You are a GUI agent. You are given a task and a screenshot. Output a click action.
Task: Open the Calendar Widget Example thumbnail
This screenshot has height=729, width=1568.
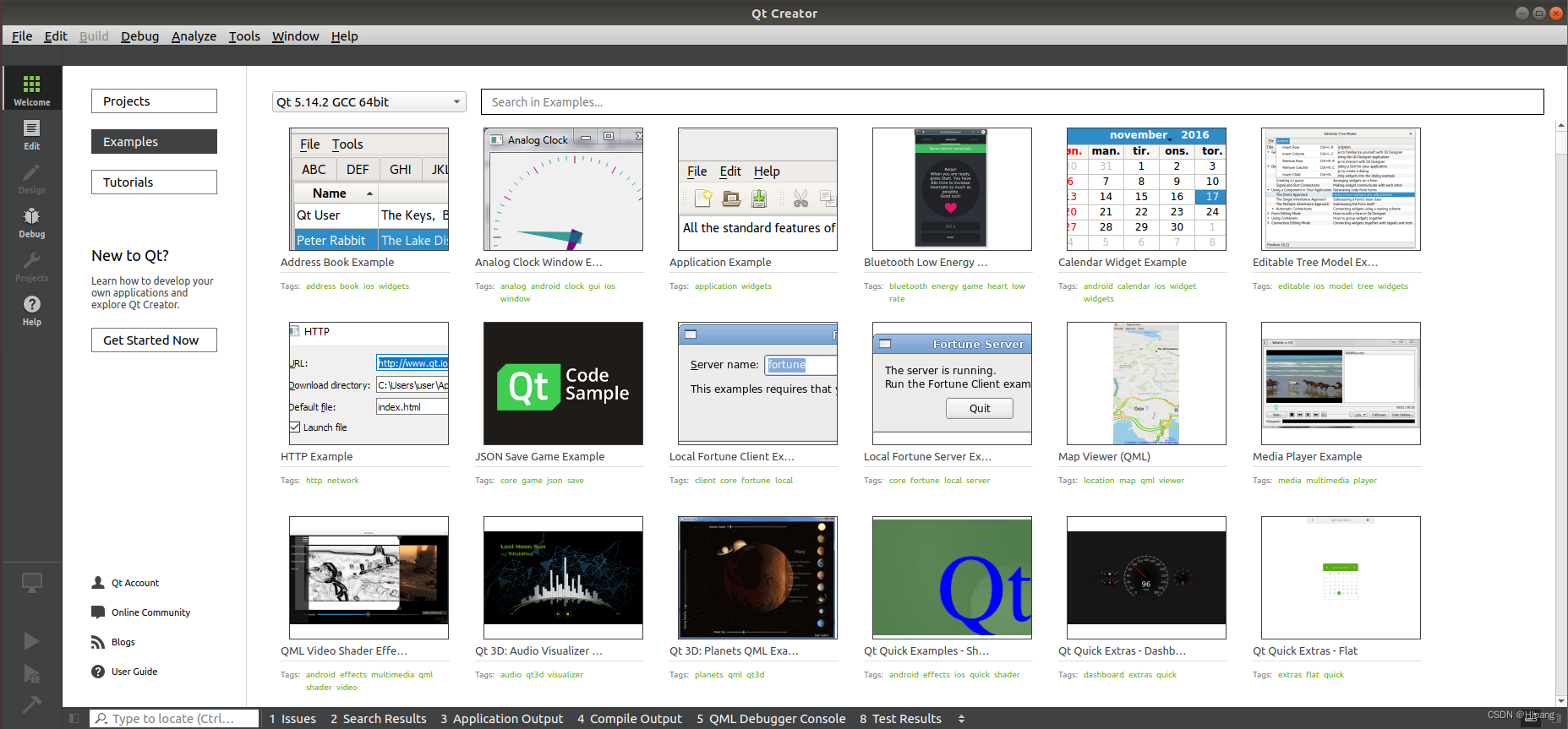pyautogui.click(x=1146, y=189)
